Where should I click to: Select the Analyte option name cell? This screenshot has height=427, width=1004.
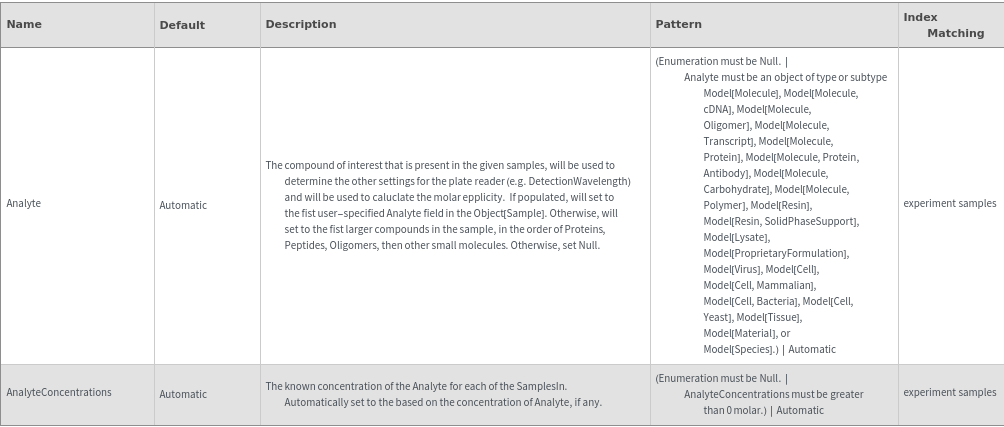23,204
